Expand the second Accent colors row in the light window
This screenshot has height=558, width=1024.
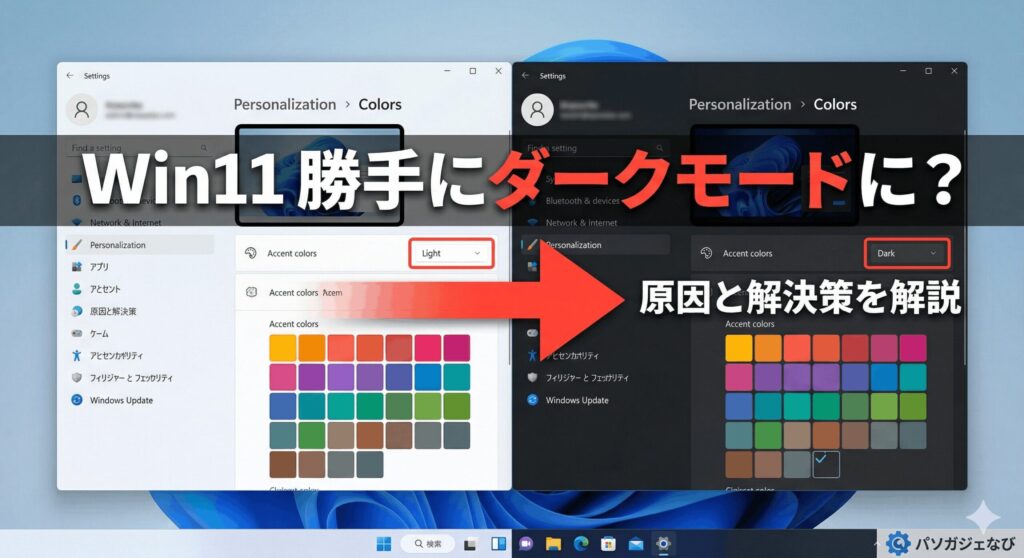[x=365, y=293]
